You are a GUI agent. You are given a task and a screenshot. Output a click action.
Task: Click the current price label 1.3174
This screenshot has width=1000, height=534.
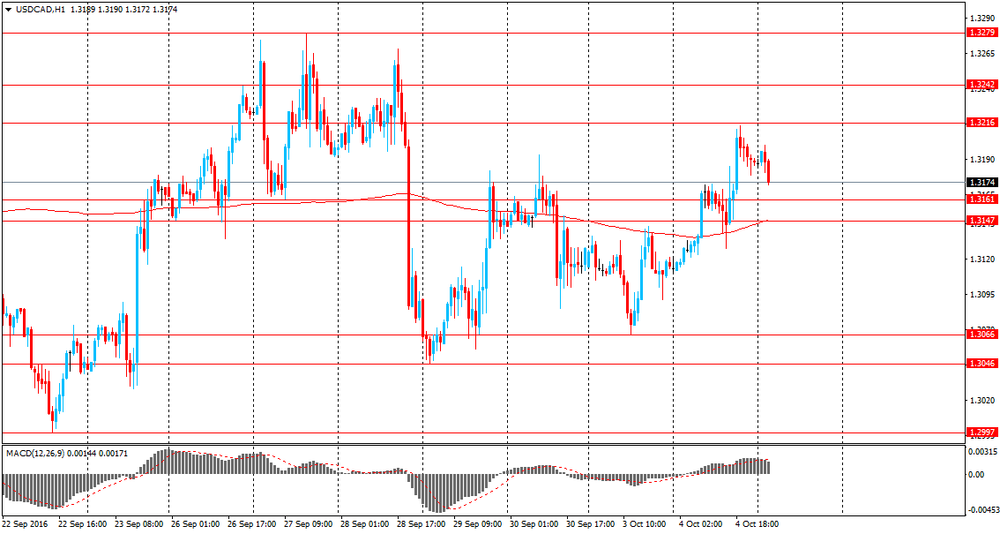982,182
